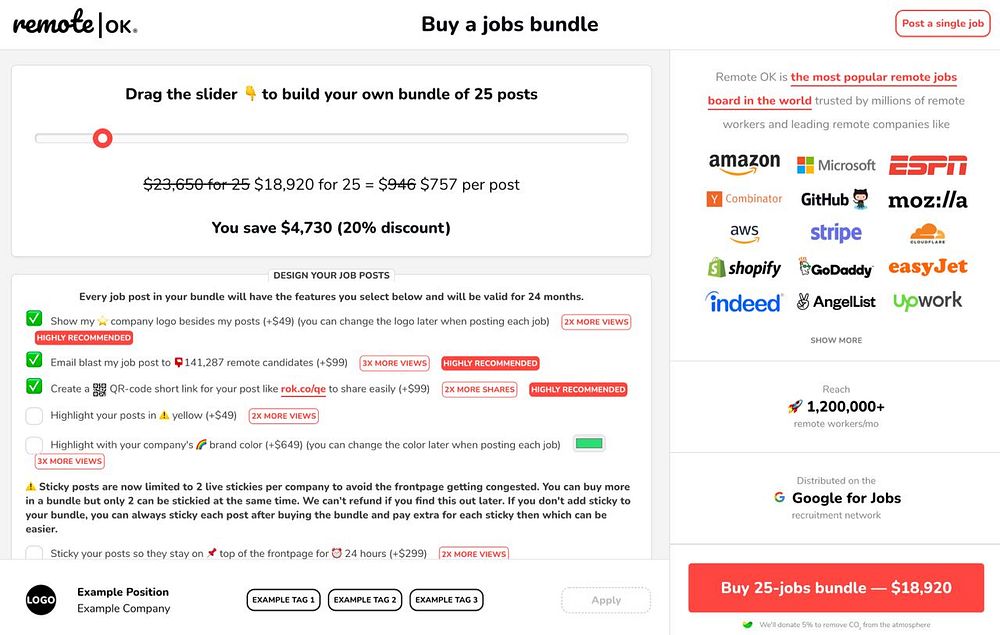Enable highlight posts in yellow
Viewport: 1000px width, 635px height.
pos(34,415)
